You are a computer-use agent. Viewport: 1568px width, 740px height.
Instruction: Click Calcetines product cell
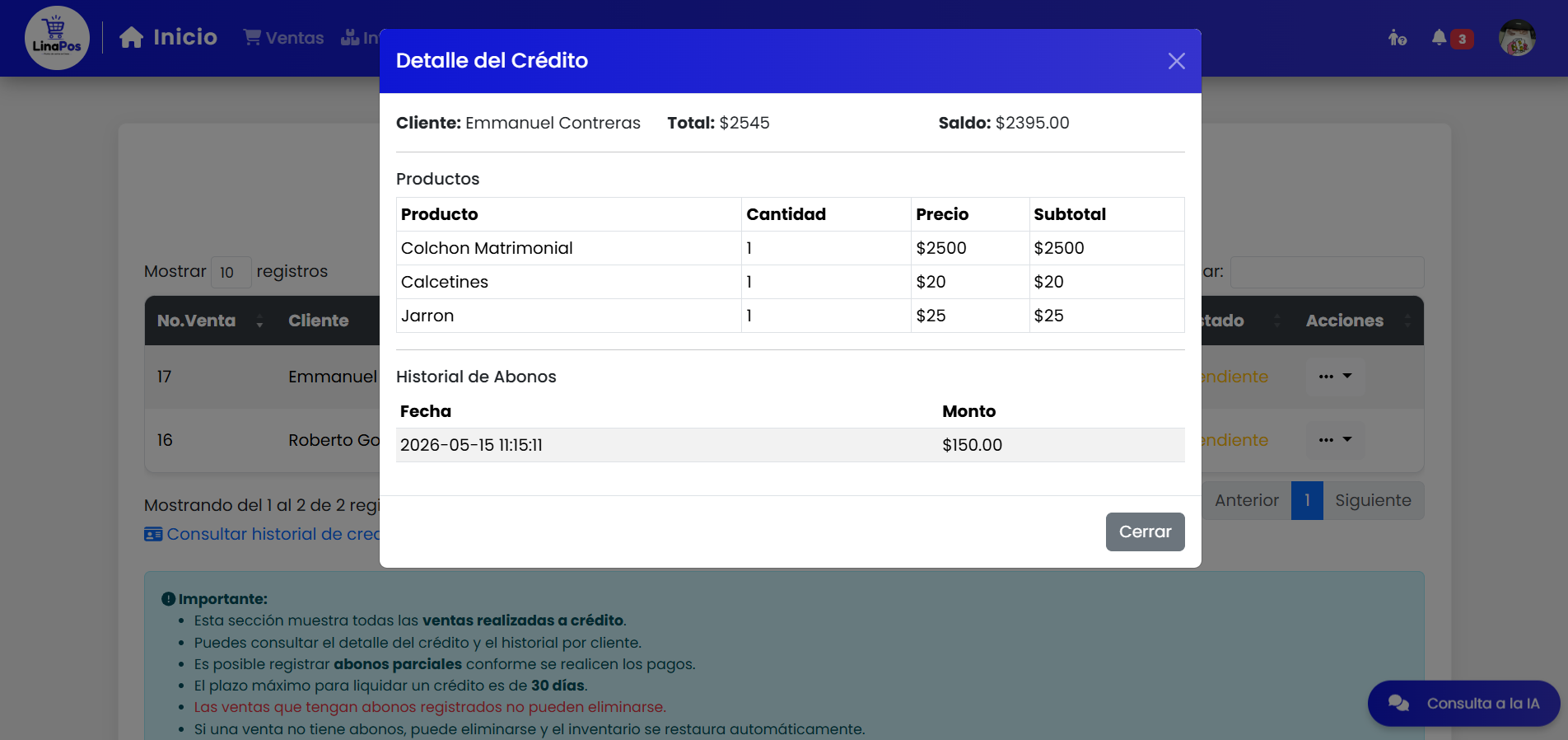pos(569,282)
